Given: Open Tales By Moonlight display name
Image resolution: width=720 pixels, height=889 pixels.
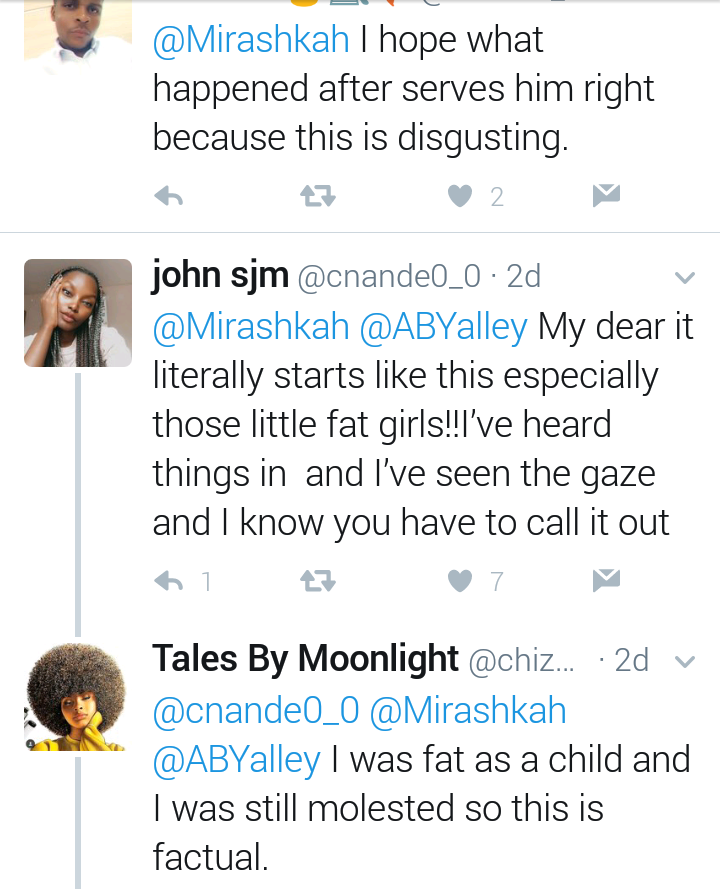Looking at the screenshot, I should pyautogui.click(x=305, y=659).
